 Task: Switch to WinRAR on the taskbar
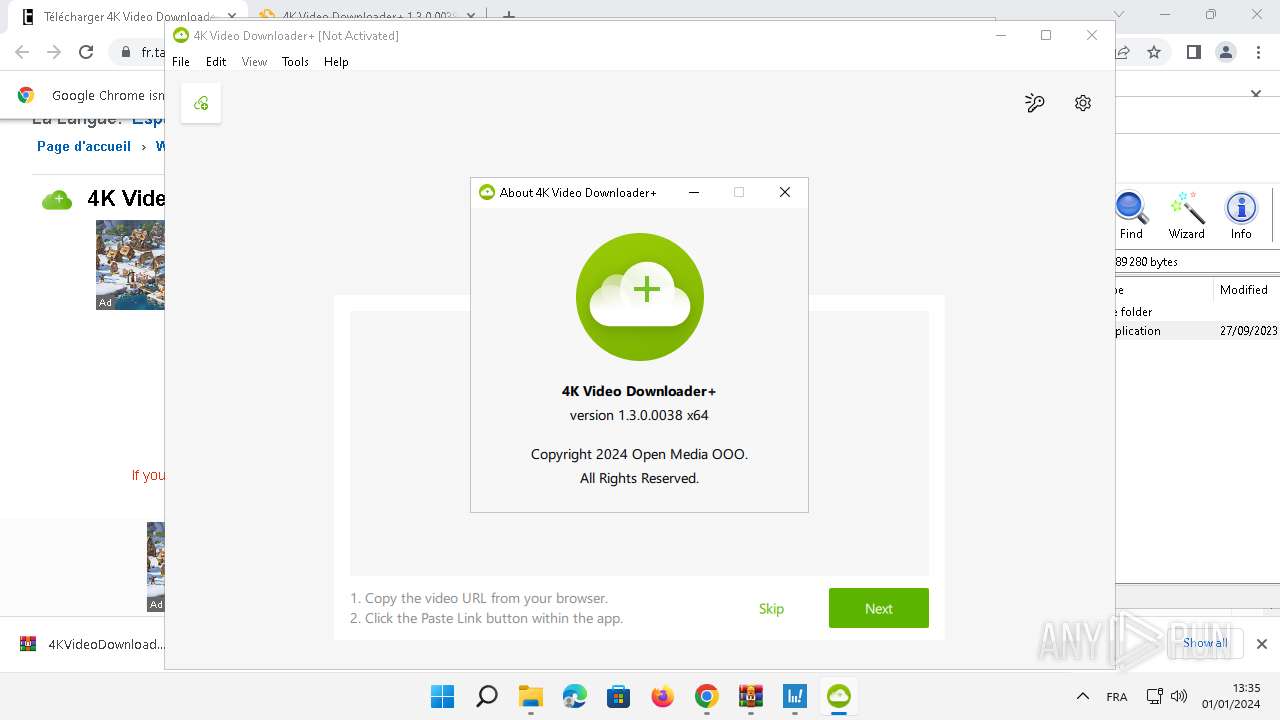(x=750, y=696)
